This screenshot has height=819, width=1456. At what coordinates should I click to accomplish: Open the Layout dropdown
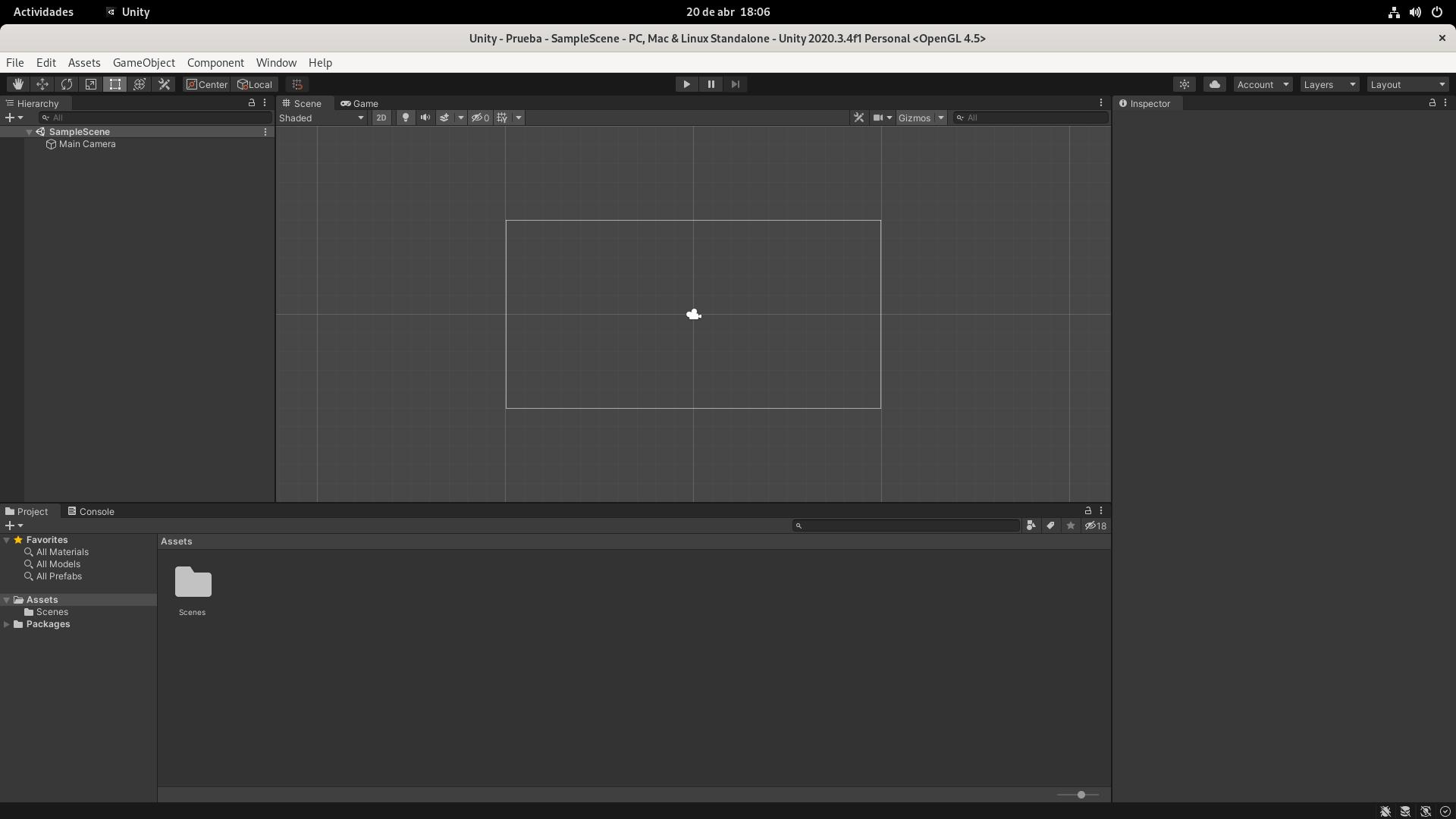[x=1407, y=84]
